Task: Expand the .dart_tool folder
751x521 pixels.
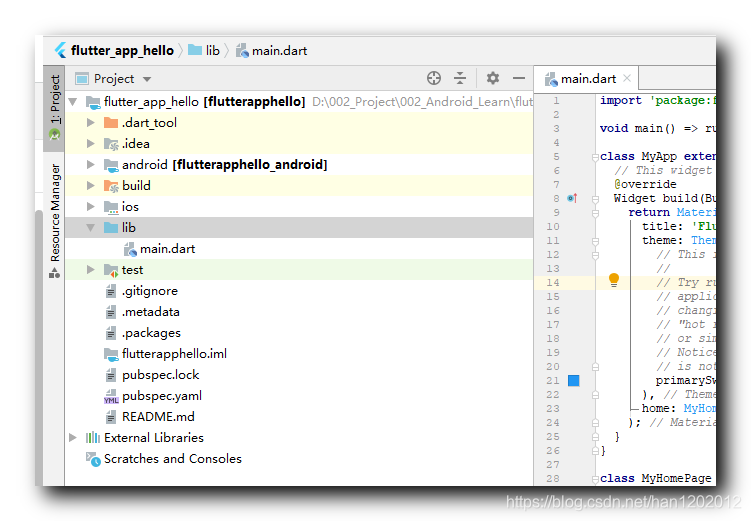Action: 91,123
